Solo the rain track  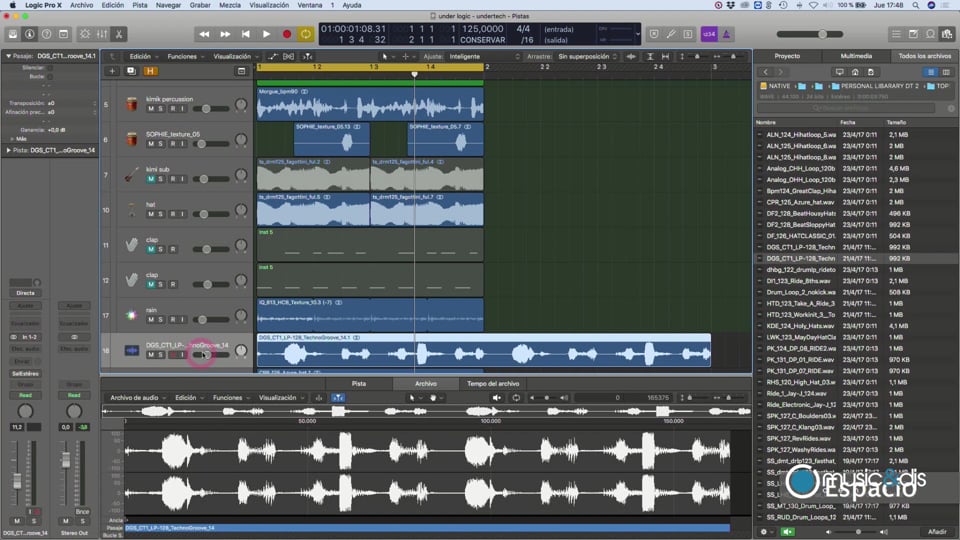pyautogui.click(x=161, y=320)
